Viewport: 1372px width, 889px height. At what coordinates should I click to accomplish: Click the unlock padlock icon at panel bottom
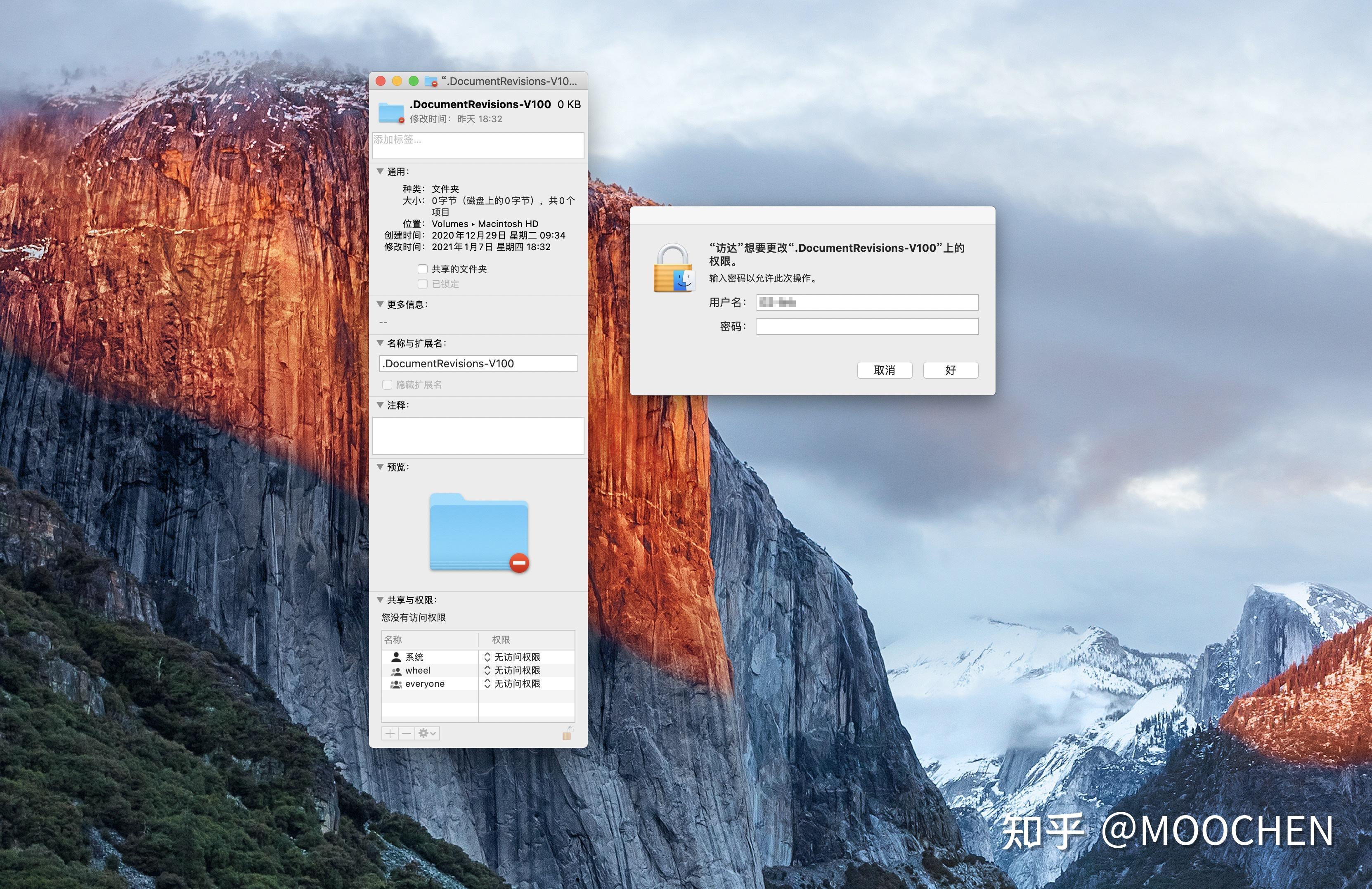click(x=567, y=733)
